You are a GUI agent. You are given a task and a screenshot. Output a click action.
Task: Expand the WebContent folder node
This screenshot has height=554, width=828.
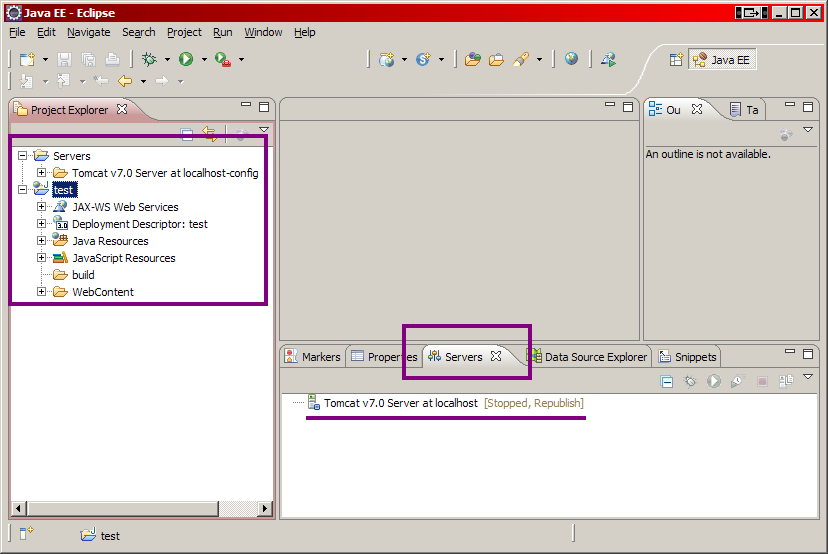(42, 292)
